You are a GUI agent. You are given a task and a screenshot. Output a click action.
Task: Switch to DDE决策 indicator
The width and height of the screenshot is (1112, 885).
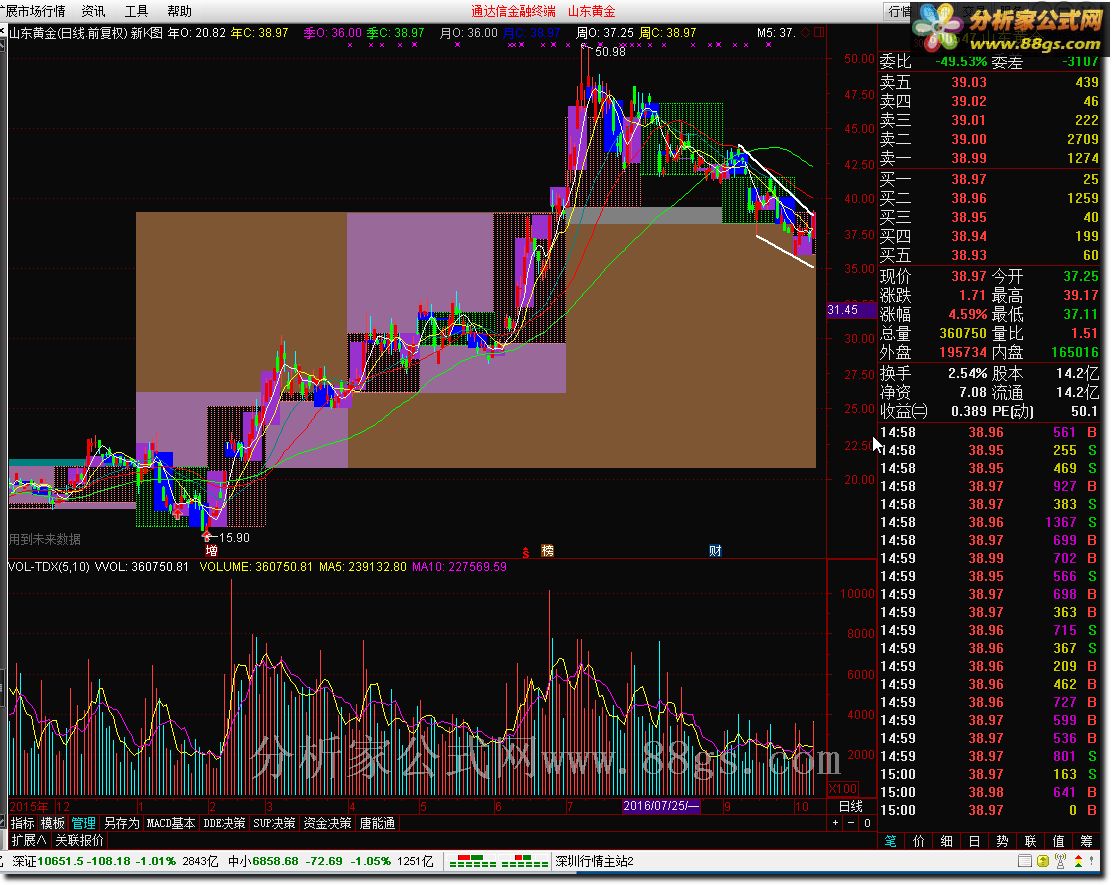pyautogui.click(x=224, y=823)
